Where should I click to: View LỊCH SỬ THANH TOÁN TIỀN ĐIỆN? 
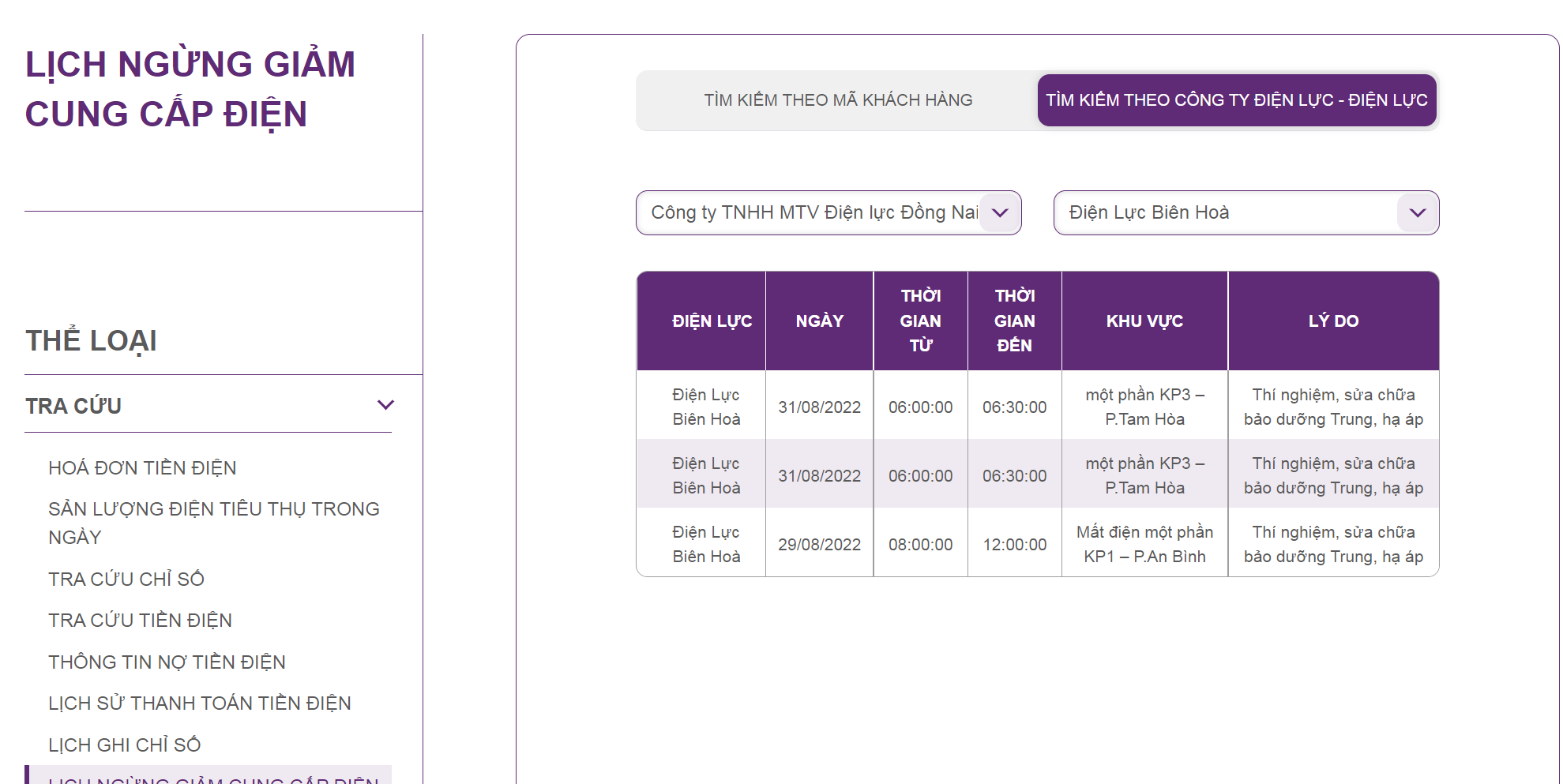pyautogui.click(x=199, y=703)
